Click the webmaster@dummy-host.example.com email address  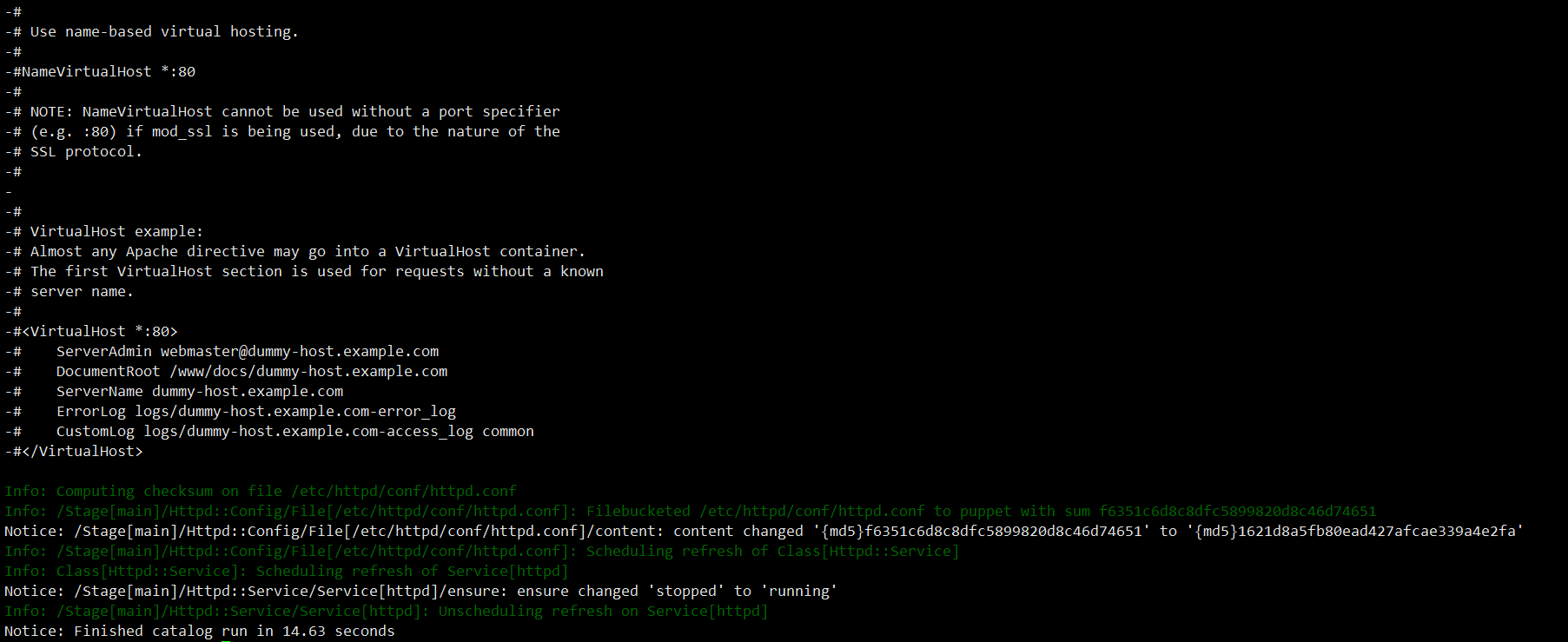point(300,351)
